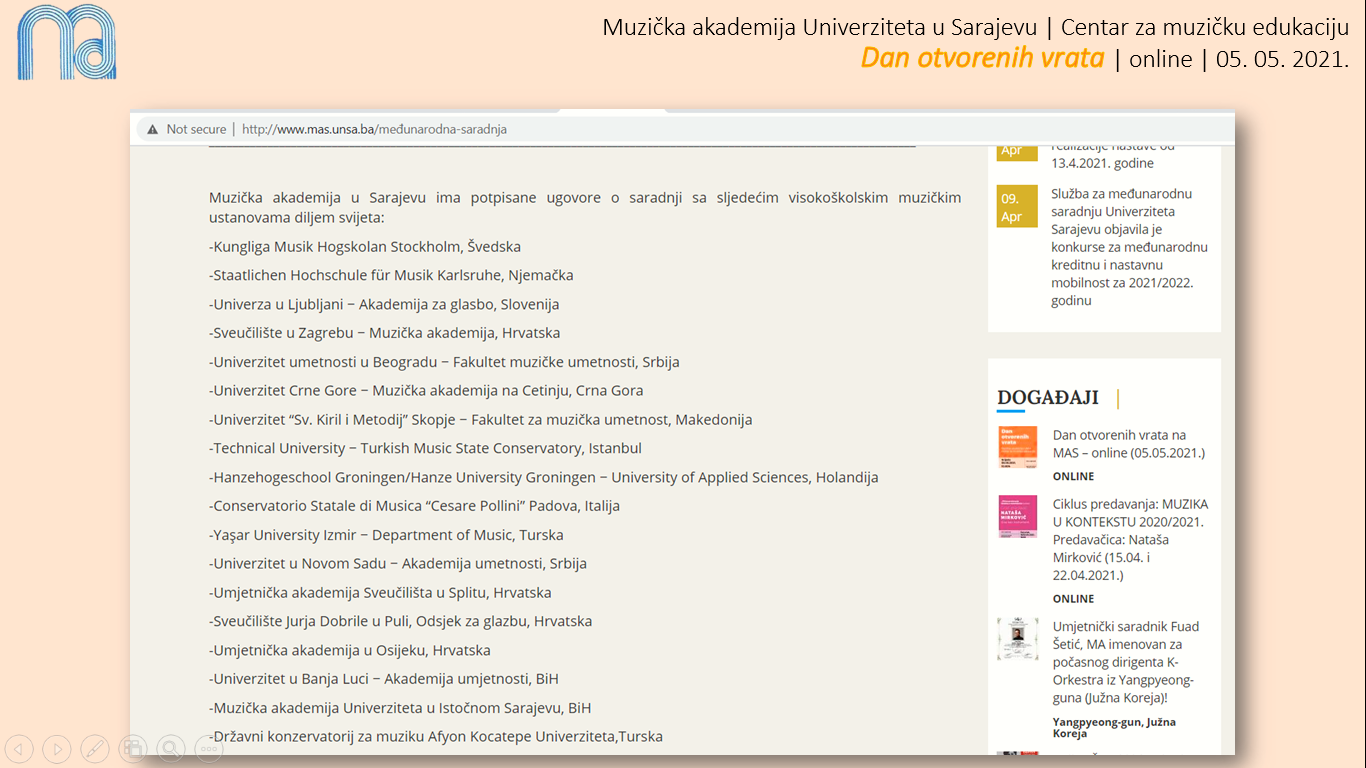
Task: Activate the slideshow zoom magnifier
Action: [171, 748]
